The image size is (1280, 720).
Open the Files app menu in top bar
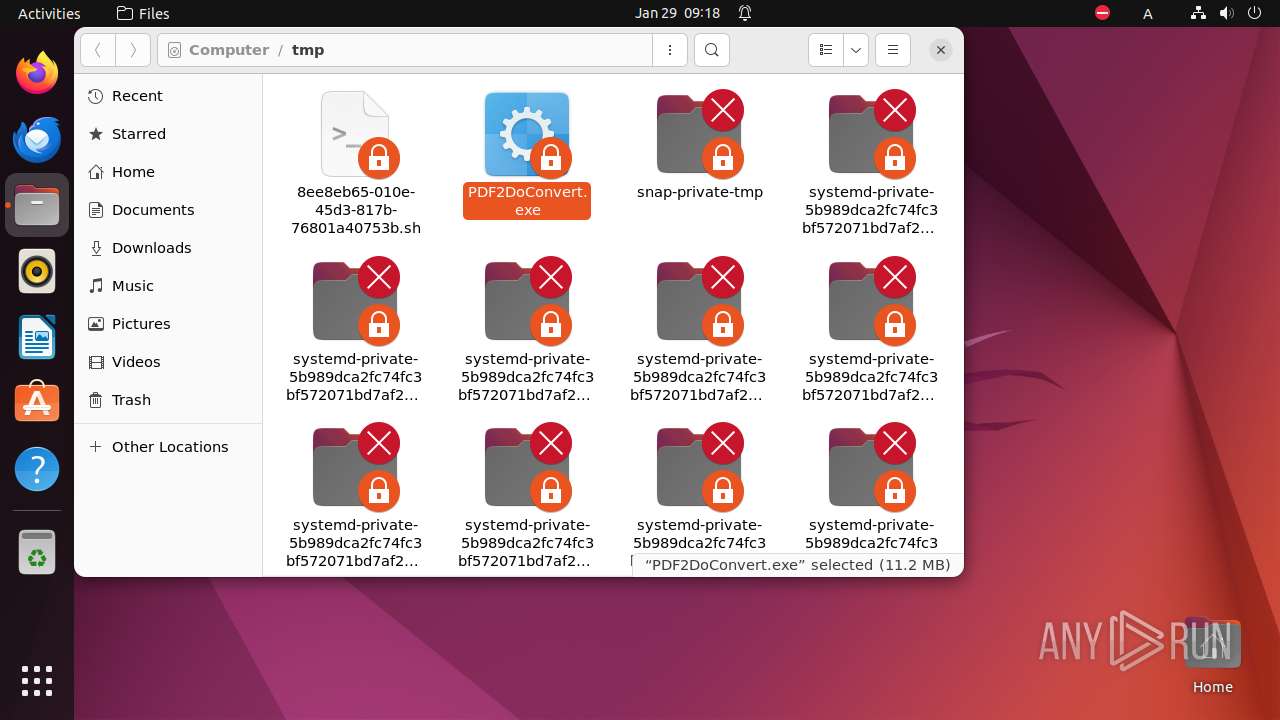click(143, 13)
